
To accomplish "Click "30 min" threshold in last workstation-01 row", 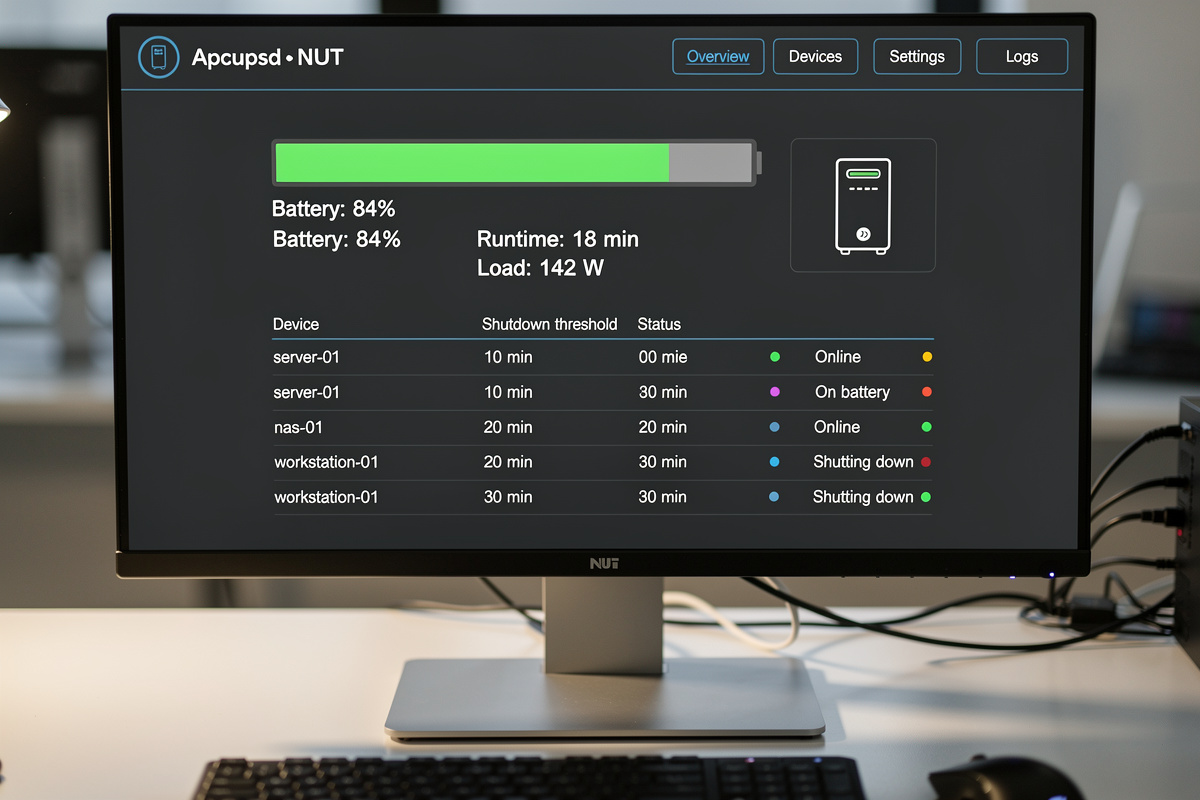I will (x=508, y=497).
